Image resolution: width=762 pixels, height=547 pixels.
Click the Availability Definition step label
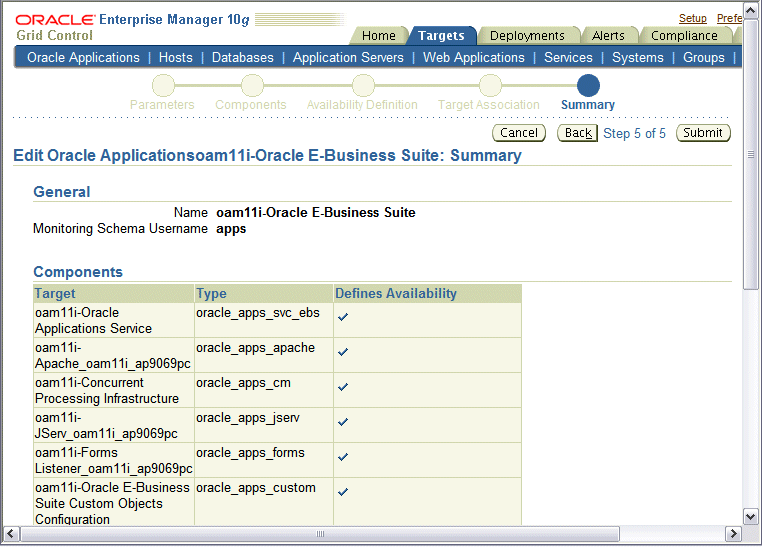point(362,105)
